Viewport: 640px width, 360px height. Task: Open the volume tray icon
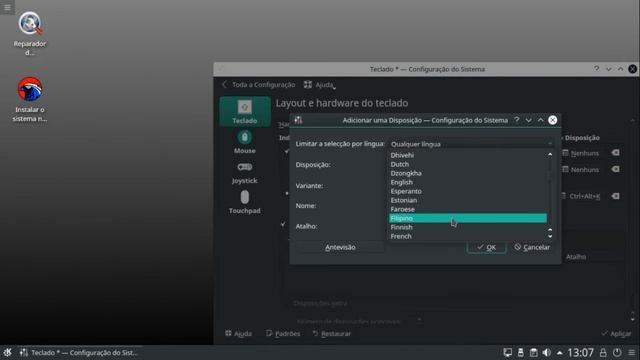[547, 352]
